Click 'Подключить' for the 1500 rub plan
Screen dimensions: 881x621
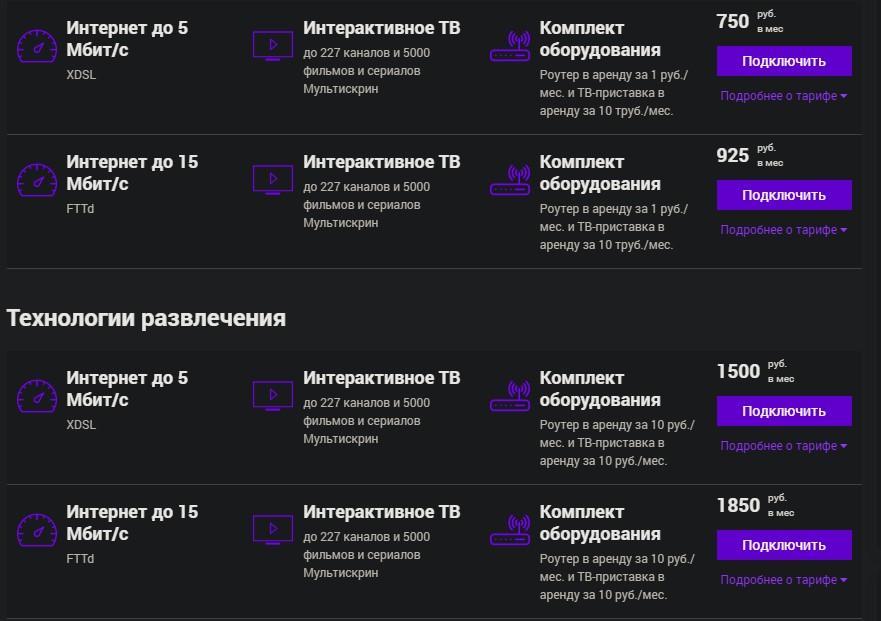[x=784, y=411]
